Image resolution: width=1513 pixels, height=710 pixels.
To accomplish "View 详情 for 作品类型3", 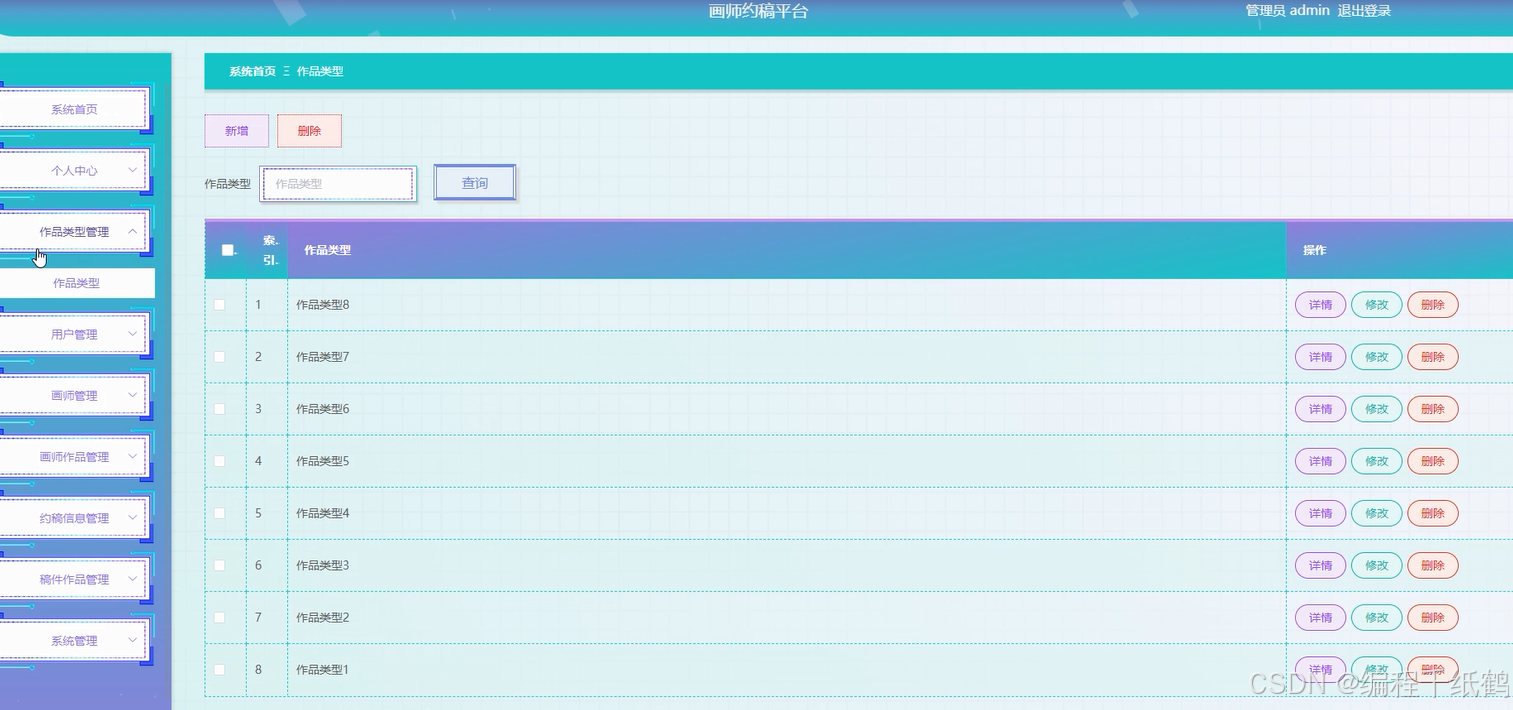I will coord(1320,565).
